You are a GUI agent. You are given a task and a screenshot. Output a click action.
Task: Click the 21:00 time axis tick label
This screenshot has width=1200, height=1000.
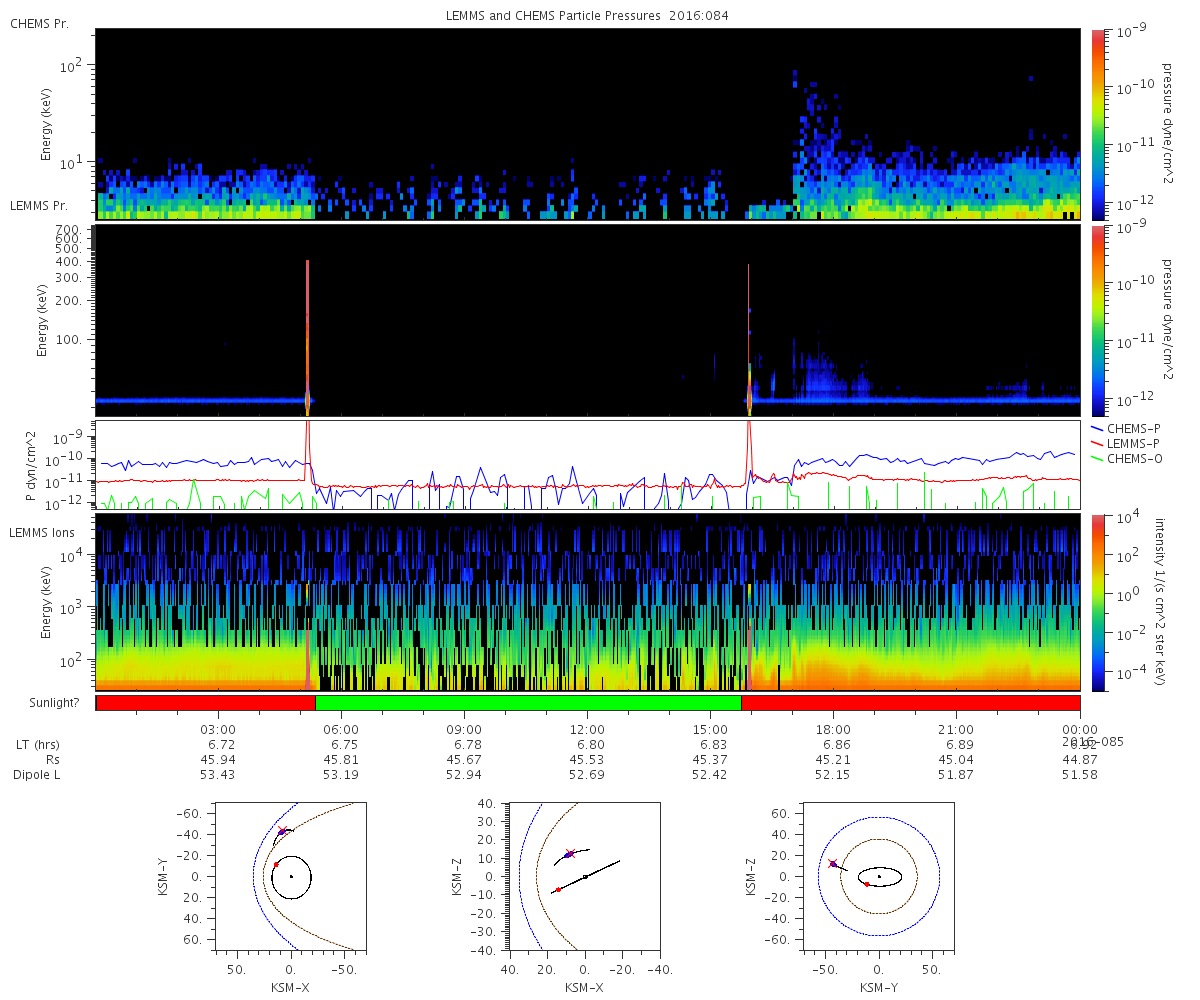[x=957, y=730]
